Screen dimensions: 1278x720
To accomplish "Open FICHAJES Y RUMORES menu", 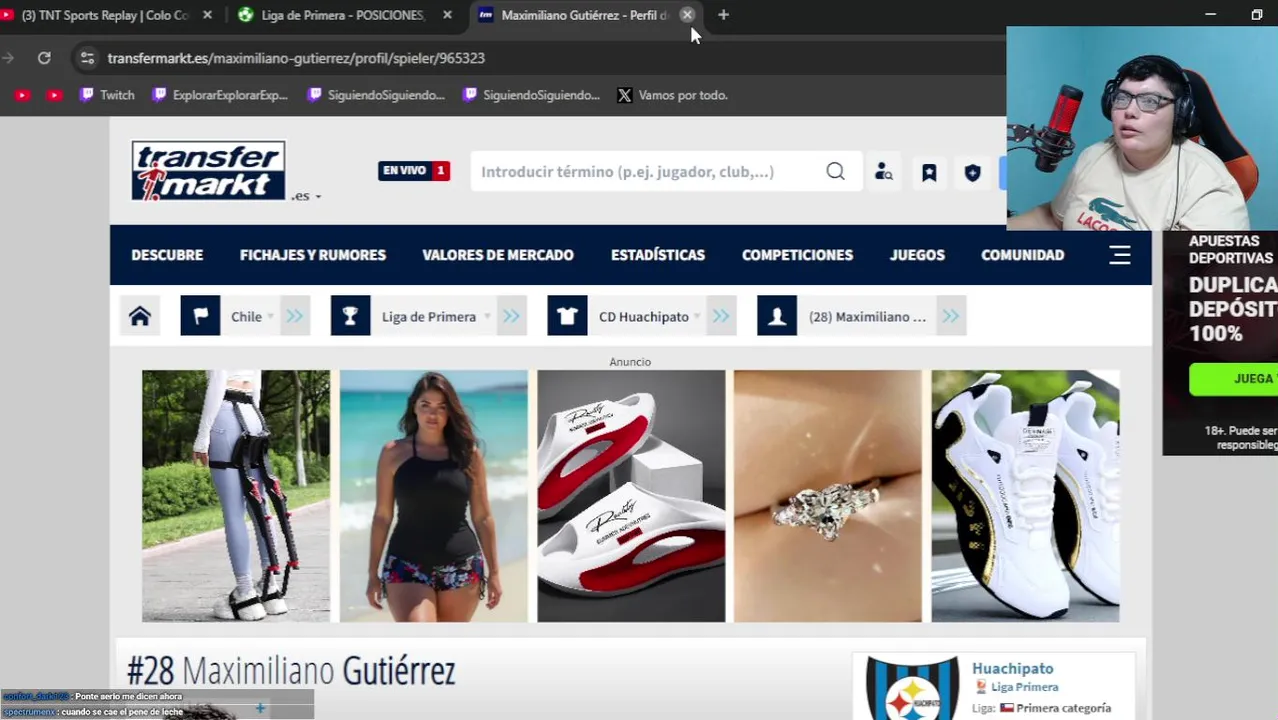I will click(x=313, y=255).
